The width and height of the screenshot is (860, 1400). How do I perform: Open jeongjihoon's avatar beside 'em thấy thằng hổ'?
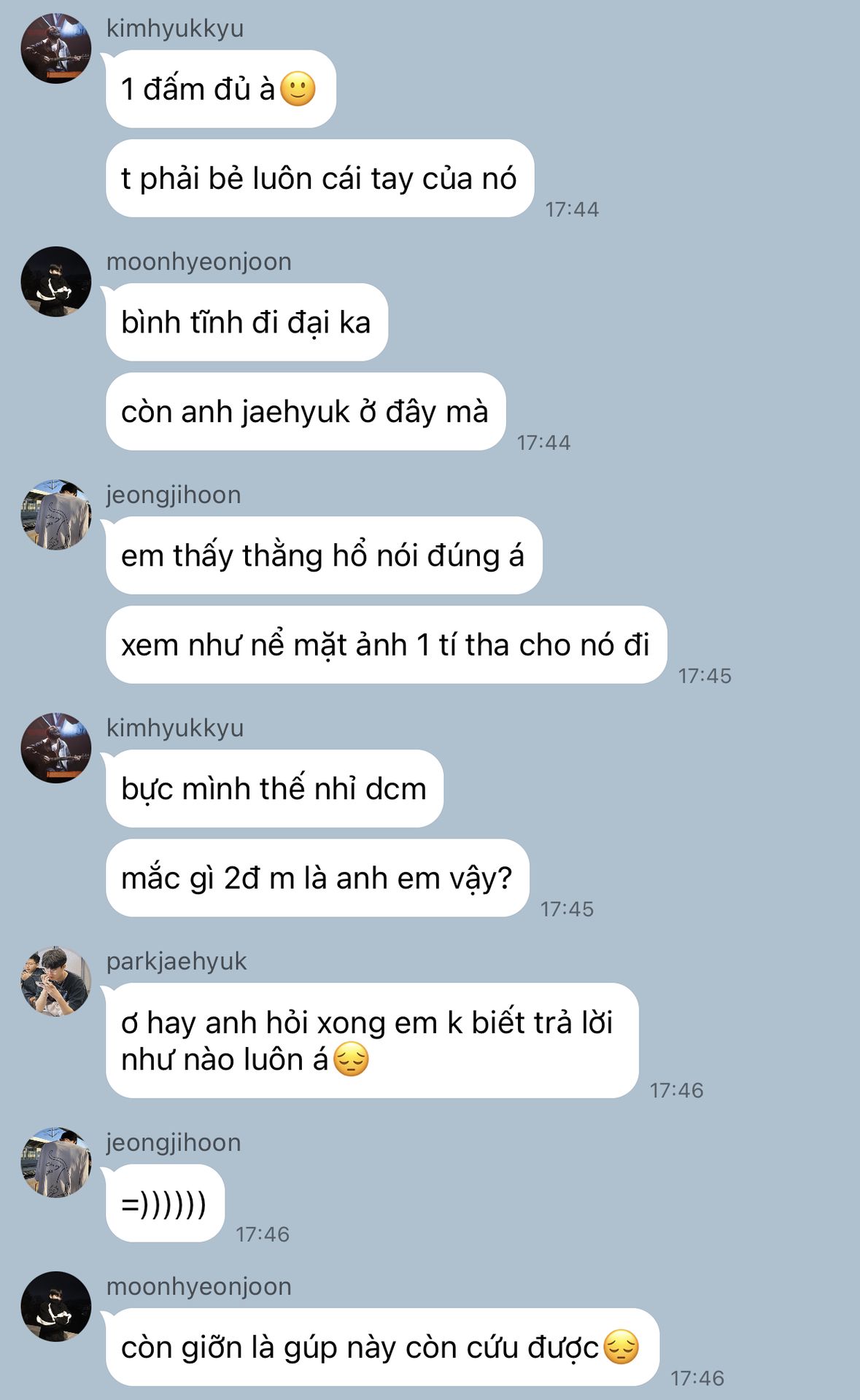click(x=56, y=515)
